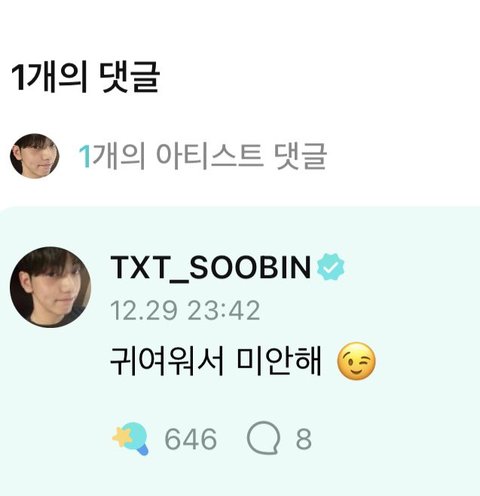This screenshot has height=496, width=480.
Task: Tap the word 아티스트 in the artist comments row
Action: [x=210, y=156]
